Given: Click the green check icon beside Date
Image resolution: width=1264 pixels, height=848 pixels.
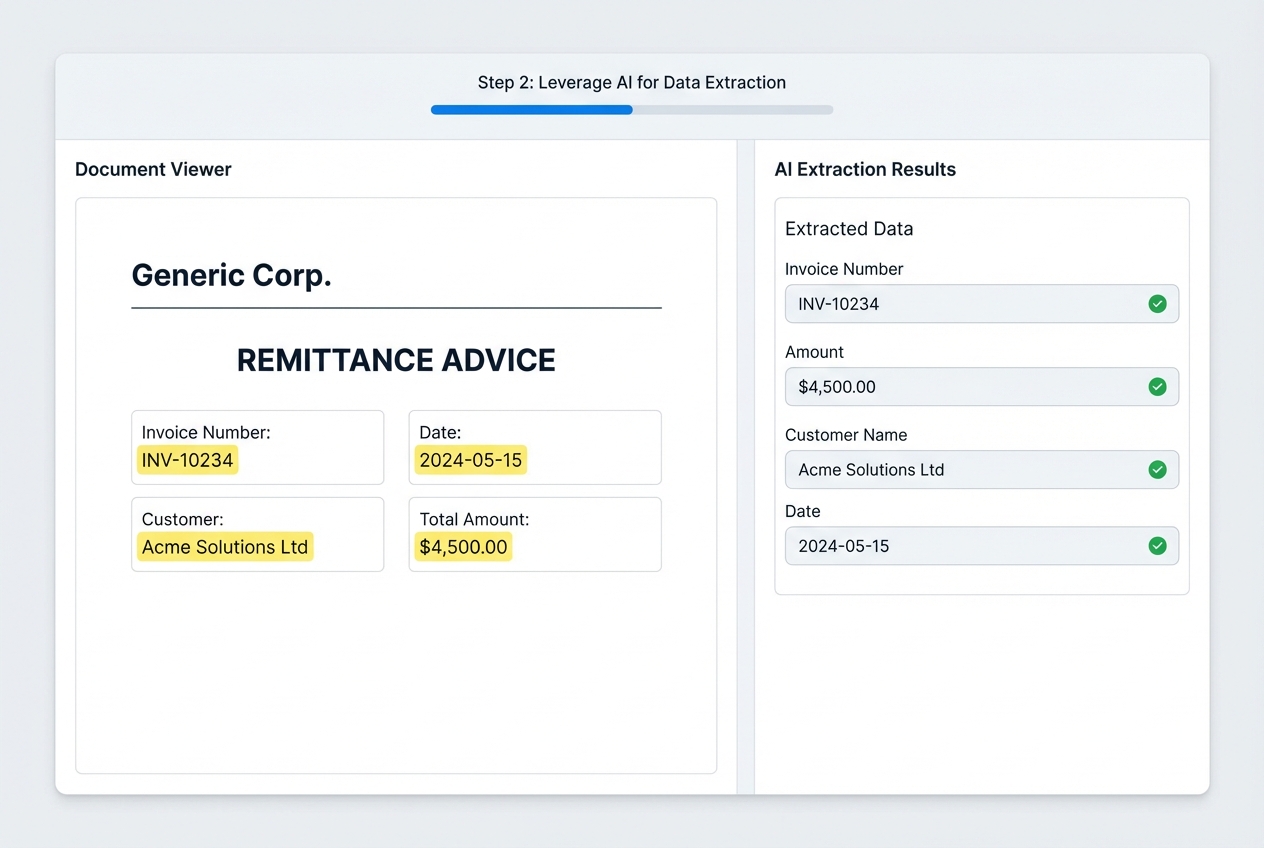Looking at the screenshot, I should [1158, 546].
